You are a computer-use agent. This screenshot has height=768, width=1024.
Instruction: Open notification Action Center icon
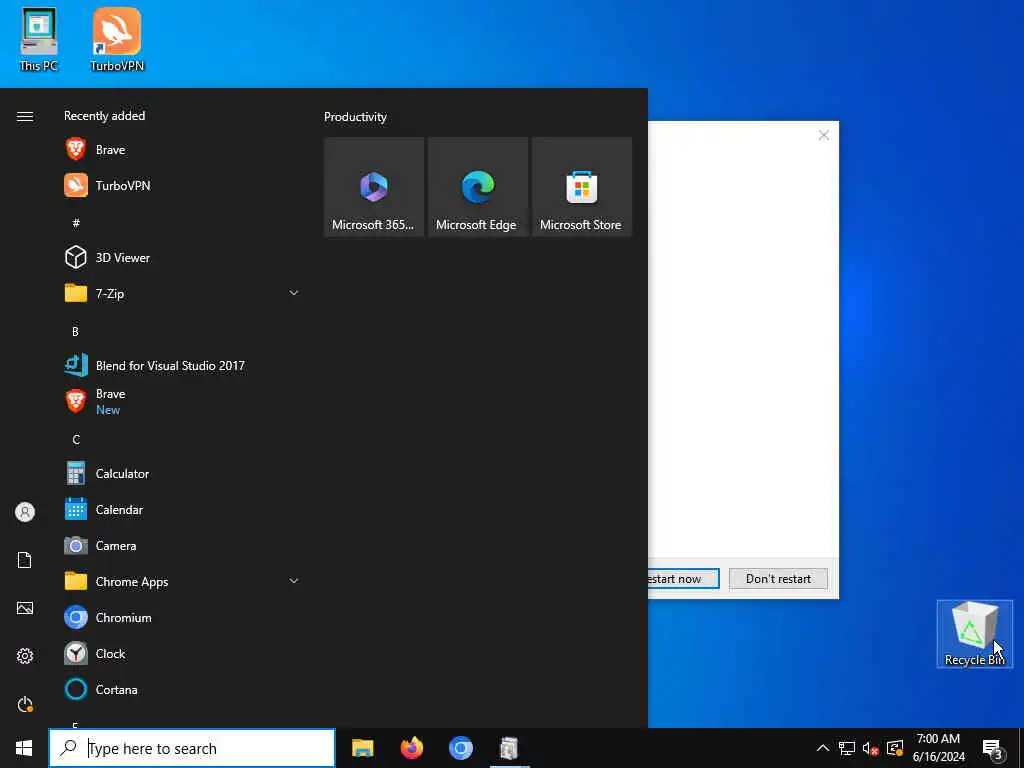pyautogui.click(x=992, y=748)
